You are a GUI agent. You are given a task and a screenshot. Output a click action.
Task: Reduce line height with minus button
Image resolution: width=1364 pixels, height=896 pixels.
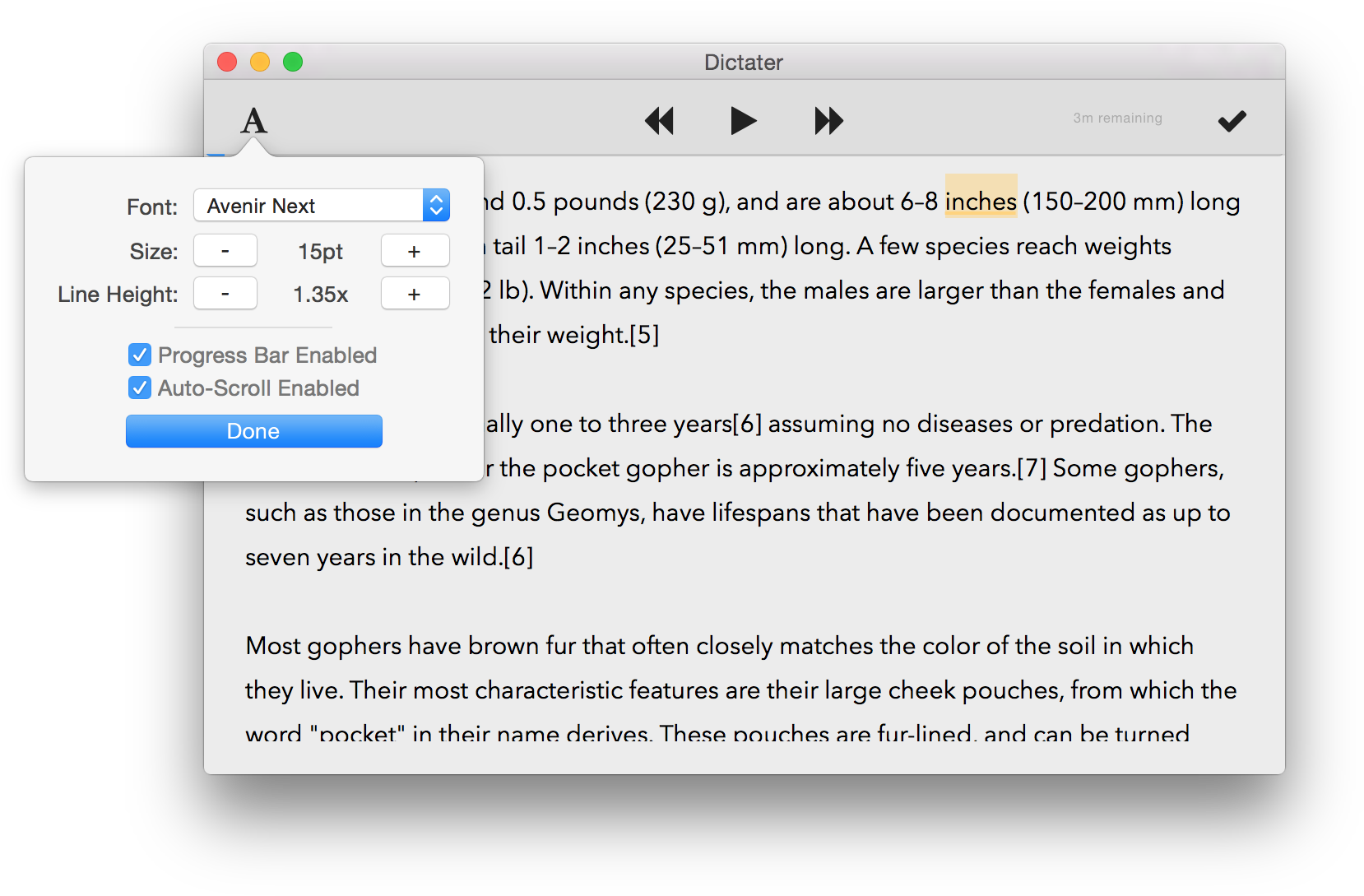coord(225,294)
